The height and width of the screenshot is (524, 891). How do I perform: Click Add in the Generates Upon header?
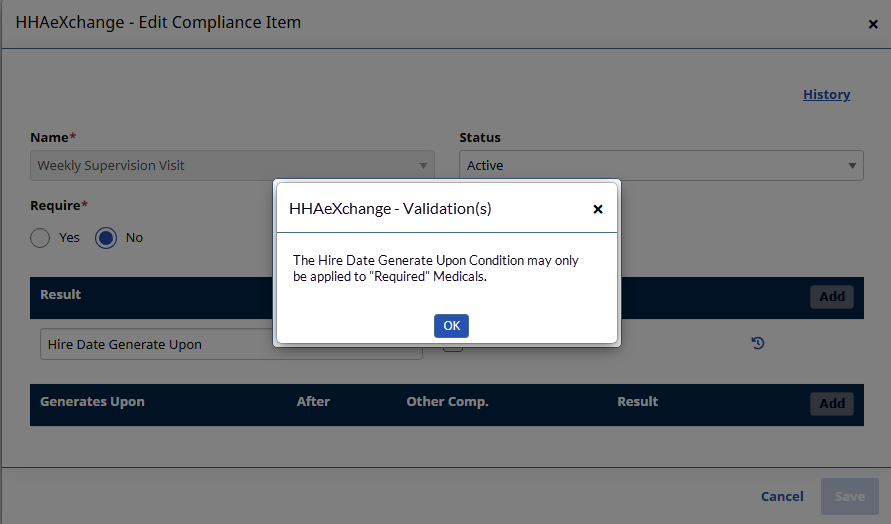coord(831,403)
